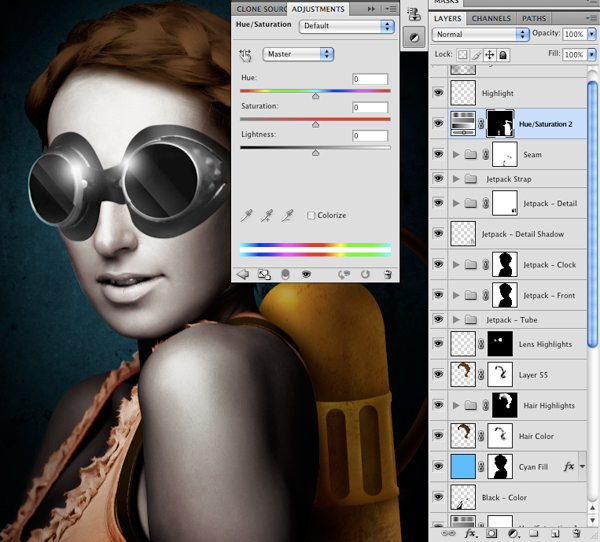600x542 pixels.
Task: Select the Hue/Saturation 2 layer mask thumbnail
Action: point(500,124)
